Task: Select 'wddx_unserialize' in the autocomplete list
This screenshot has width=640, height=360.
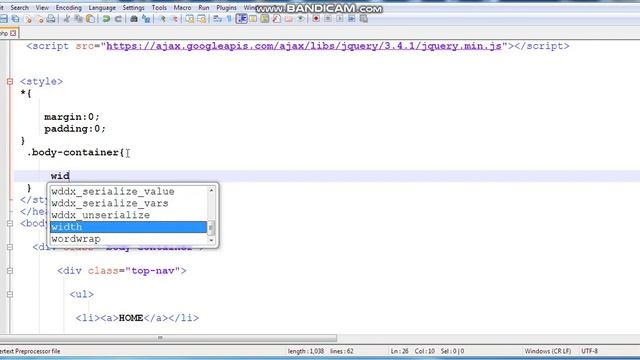Action: coord(129,215)
